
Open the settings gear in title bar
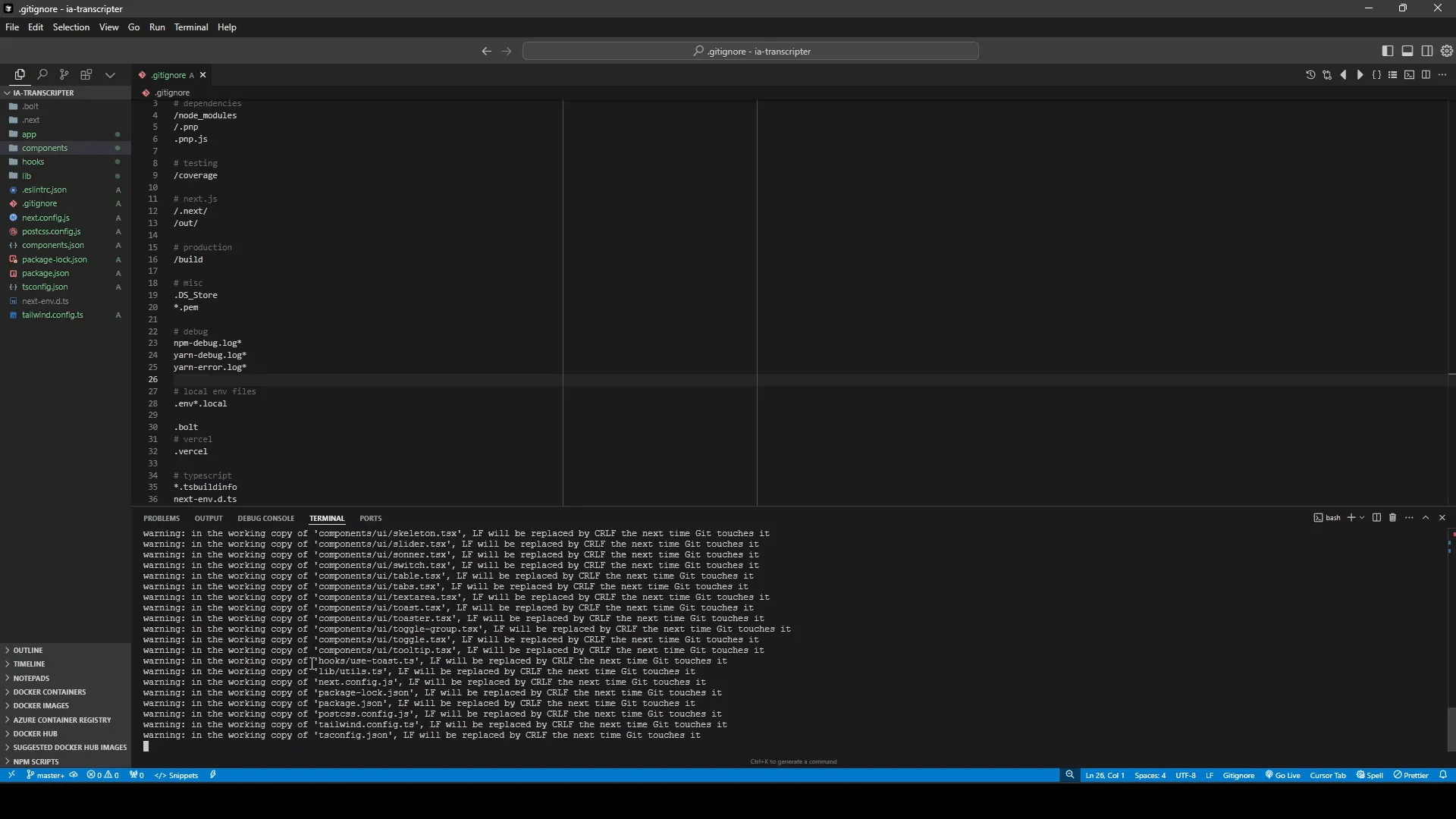point(1447,51)
